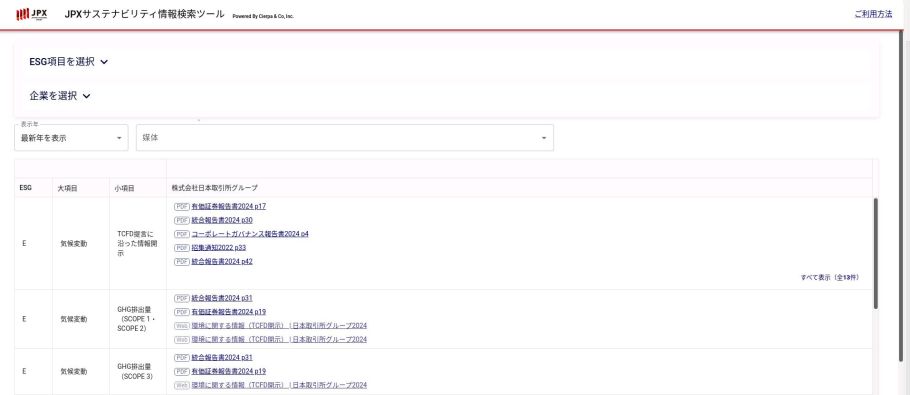Image resolution: width=910 pixels, height=395 pixels.
Task: Click the JPXサステナビリティ情報検索ツール title
Action: (x=145, y=15)
